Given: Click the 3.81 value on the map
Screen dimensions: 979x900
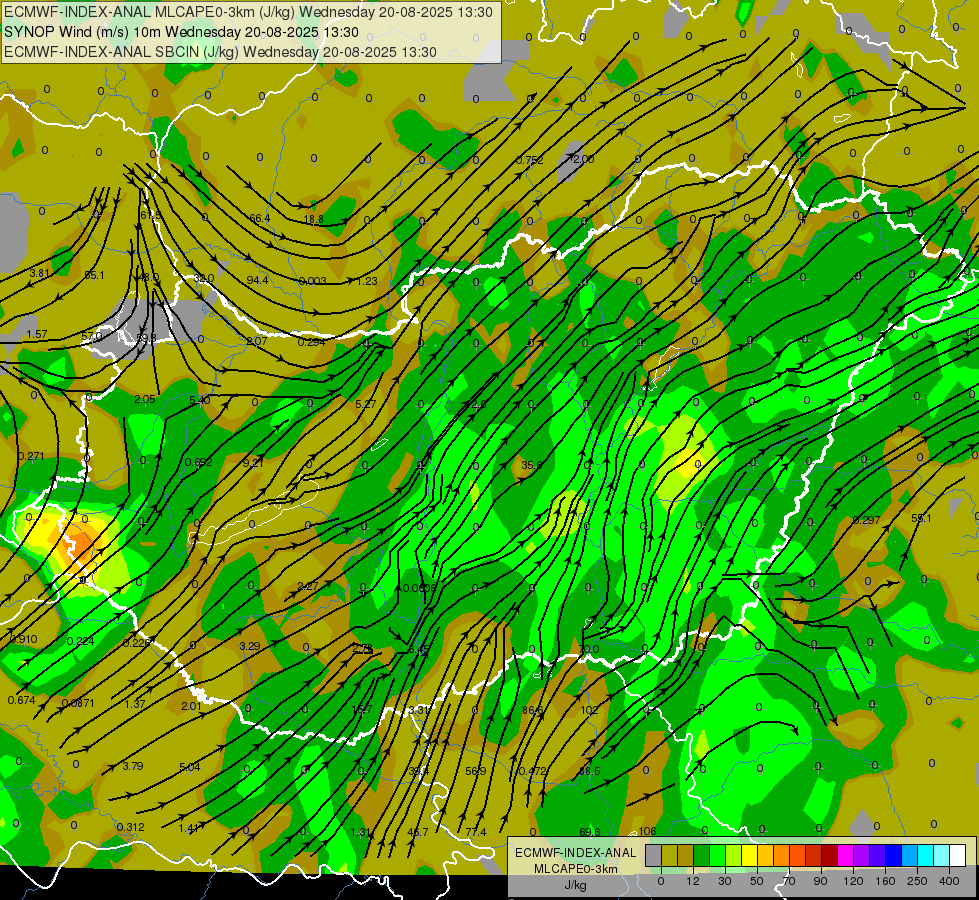Looking at the screenshot, I should 39,273.
